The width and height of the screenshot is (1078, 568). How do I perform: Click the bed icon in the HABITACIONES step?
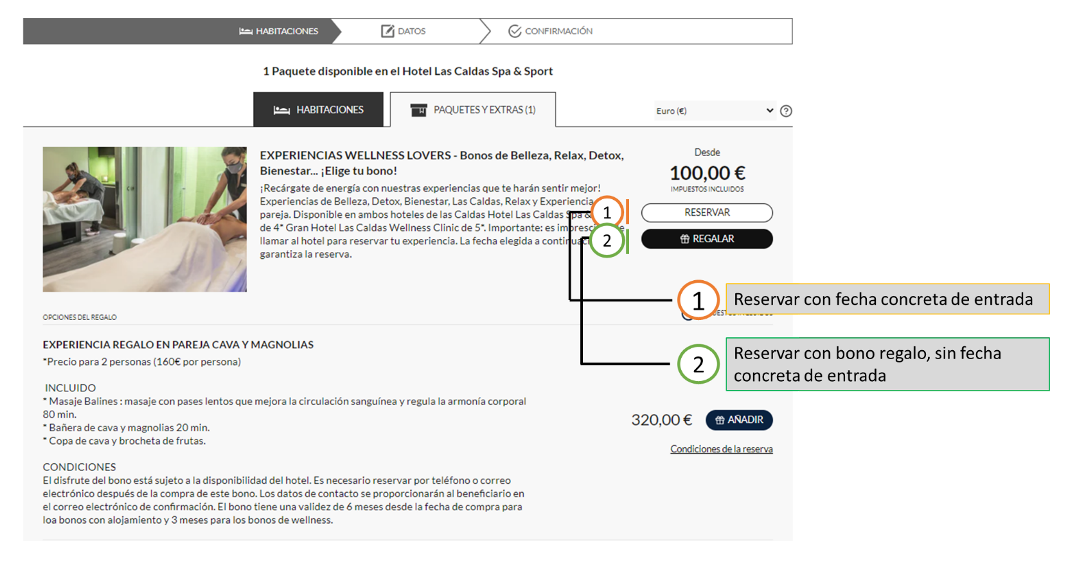(x=246, y=31)
